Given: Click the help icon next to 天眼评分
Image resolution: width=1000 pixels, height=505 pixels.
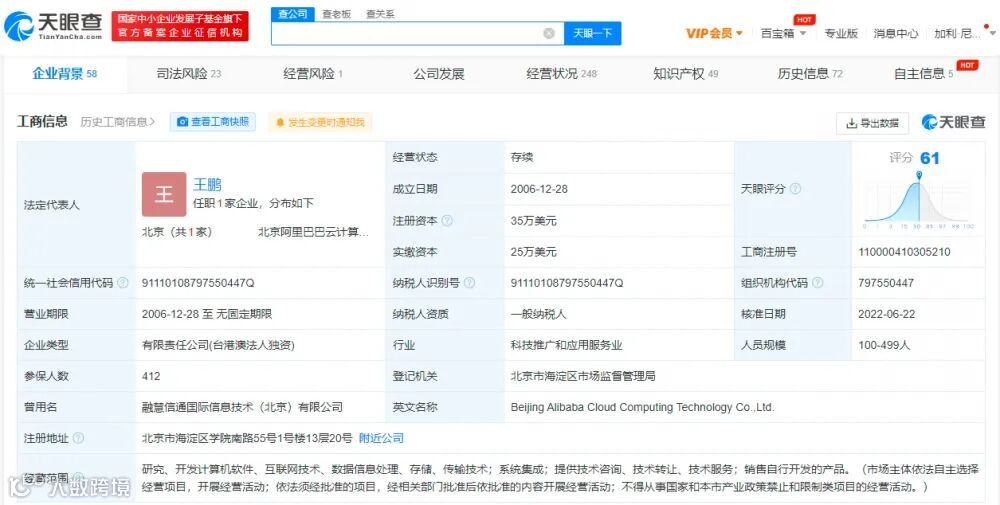Looking at the screenshot, I should 795,189.
